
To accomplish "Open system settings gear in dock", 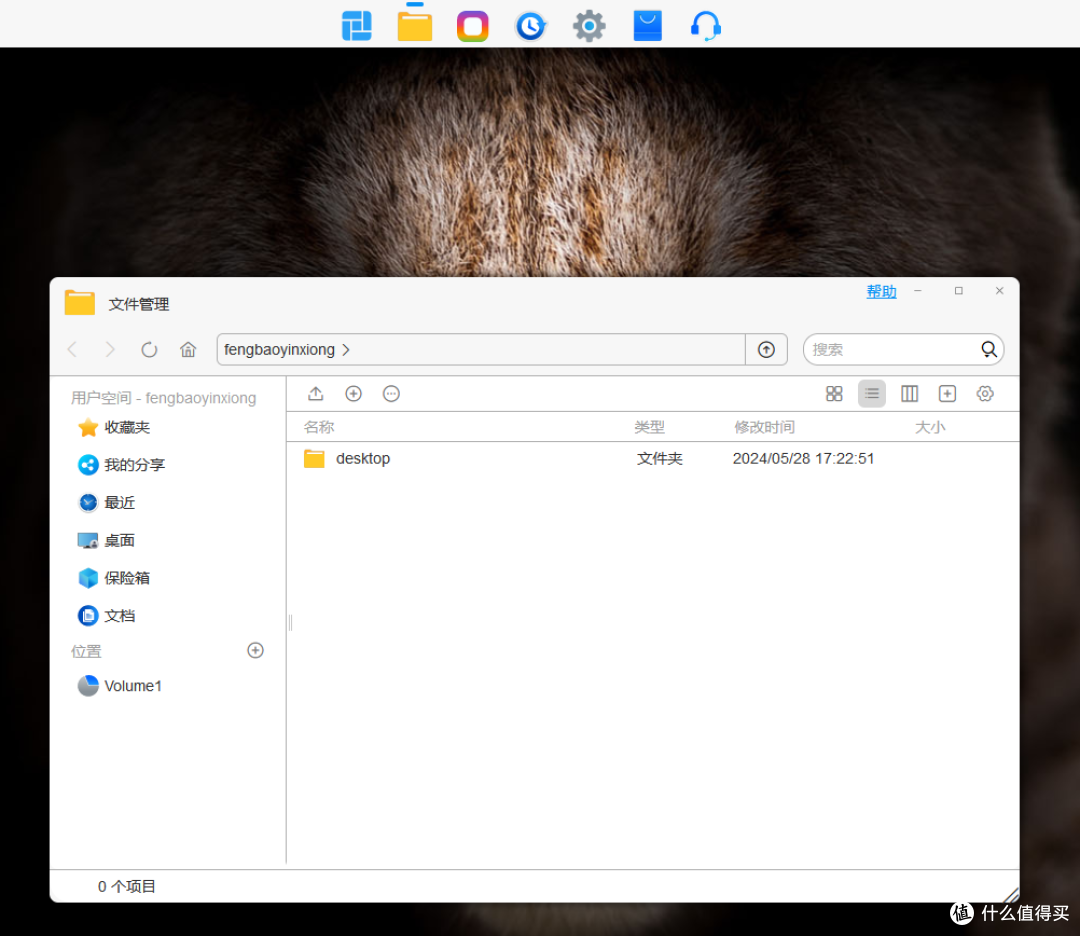I will [x=589, y=26].
